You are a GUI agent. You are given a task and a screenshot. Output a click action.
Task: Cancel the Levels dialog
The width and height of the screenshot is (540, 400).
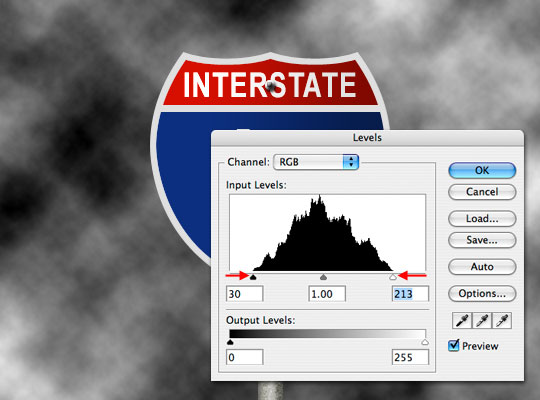click(482, 192)
